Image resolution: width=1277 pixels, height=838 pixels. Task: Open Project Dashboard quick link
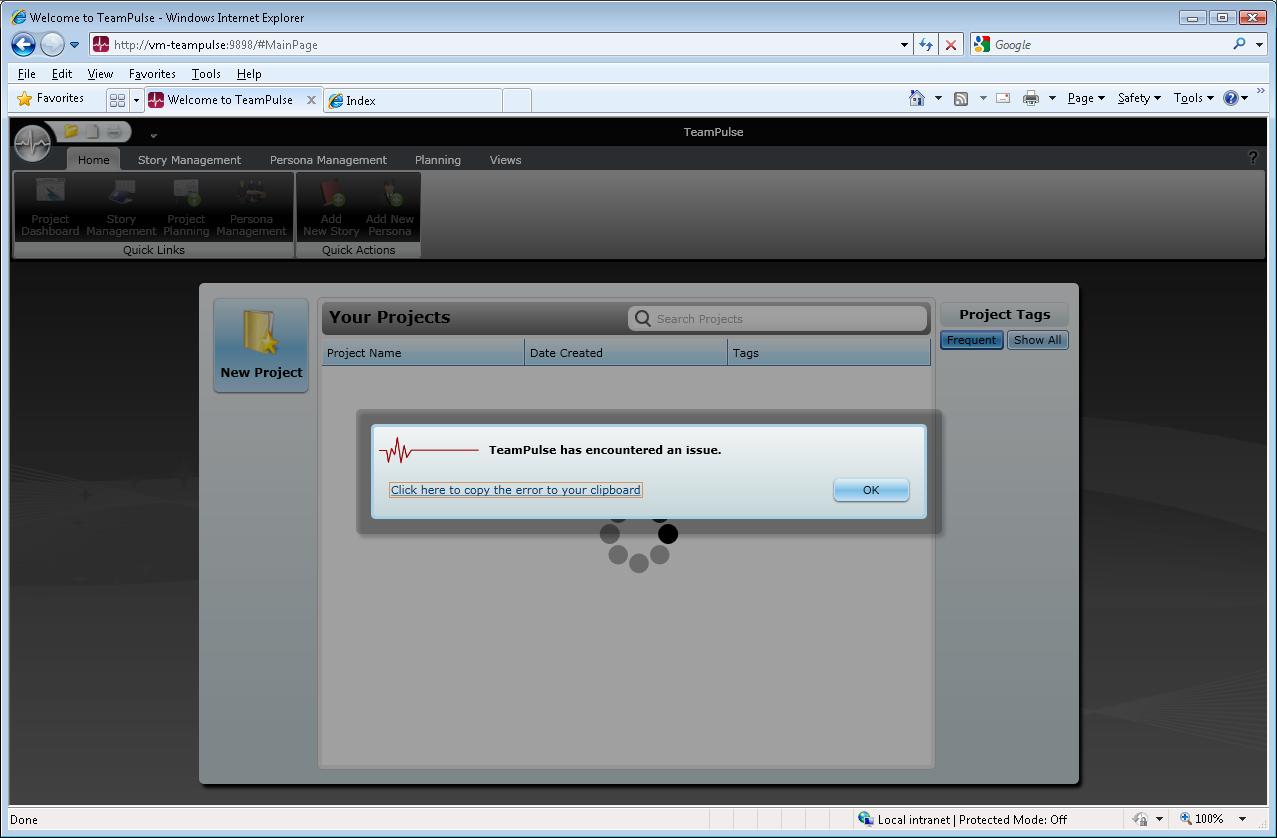tap(50, 208)
